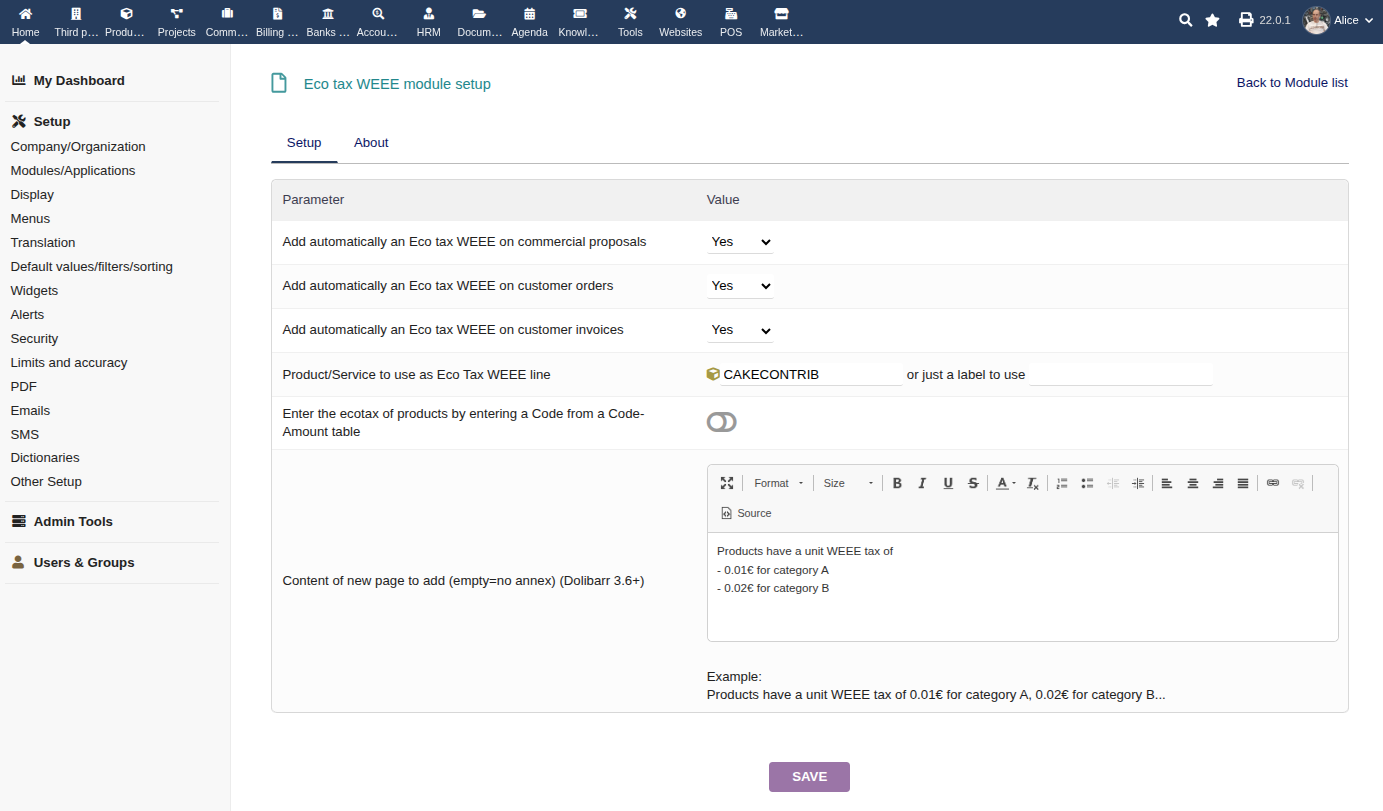Toggle Source view in the editor
Viewport: 1383px width, 811px height.
(746, 513)
